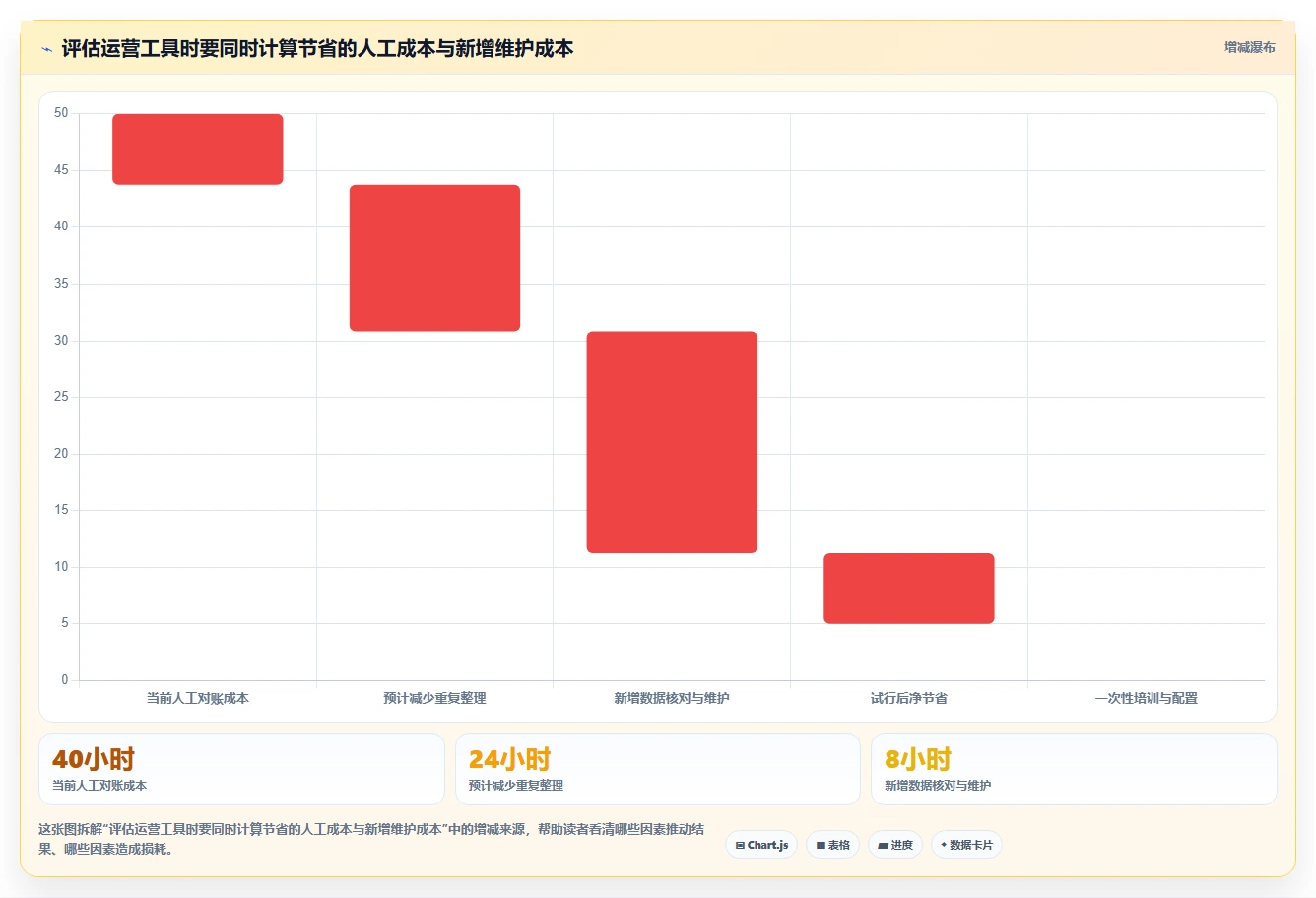The height and width of the screenshot is (898, 1316).
Task: Click the x-axis label 当前人工对账成本
Action: (198, 698)
